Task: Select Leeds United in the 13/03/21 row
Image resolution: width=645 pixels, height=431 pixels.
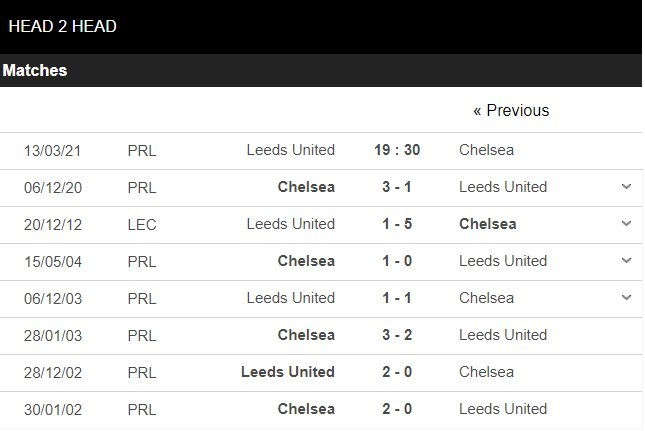Action: (290, 150)
